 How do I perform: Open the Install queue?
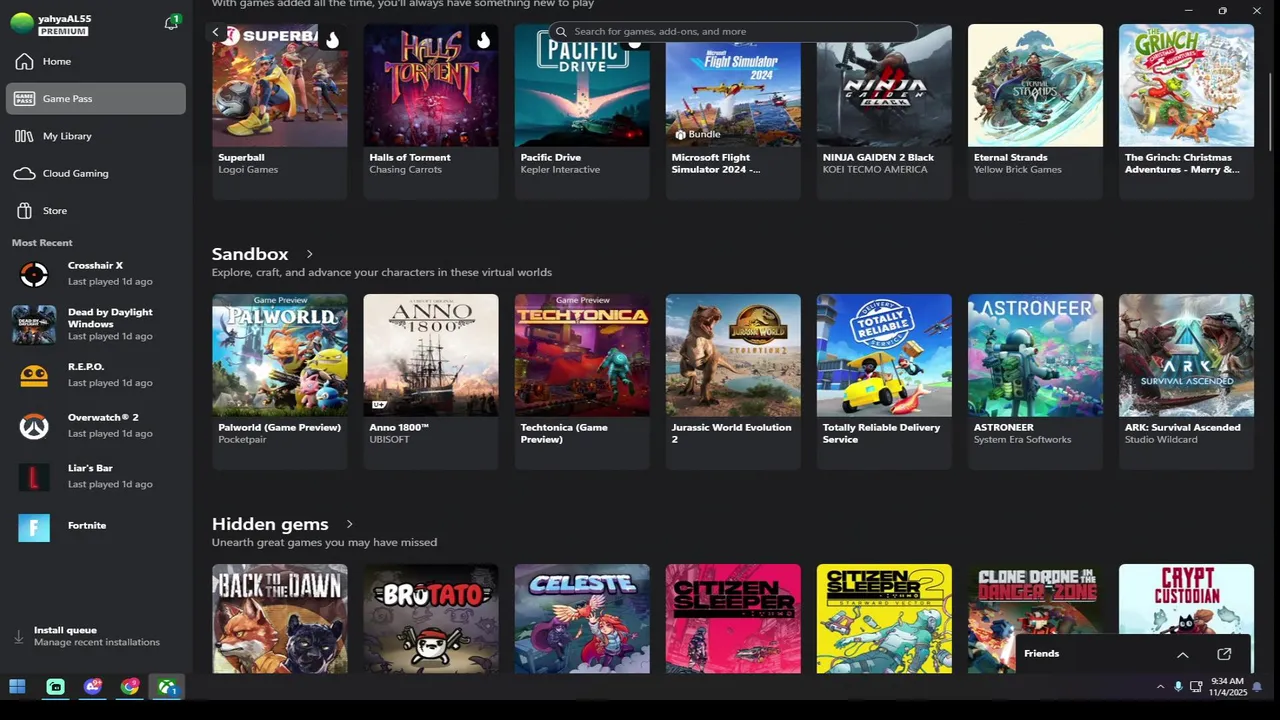pos(96,636)
